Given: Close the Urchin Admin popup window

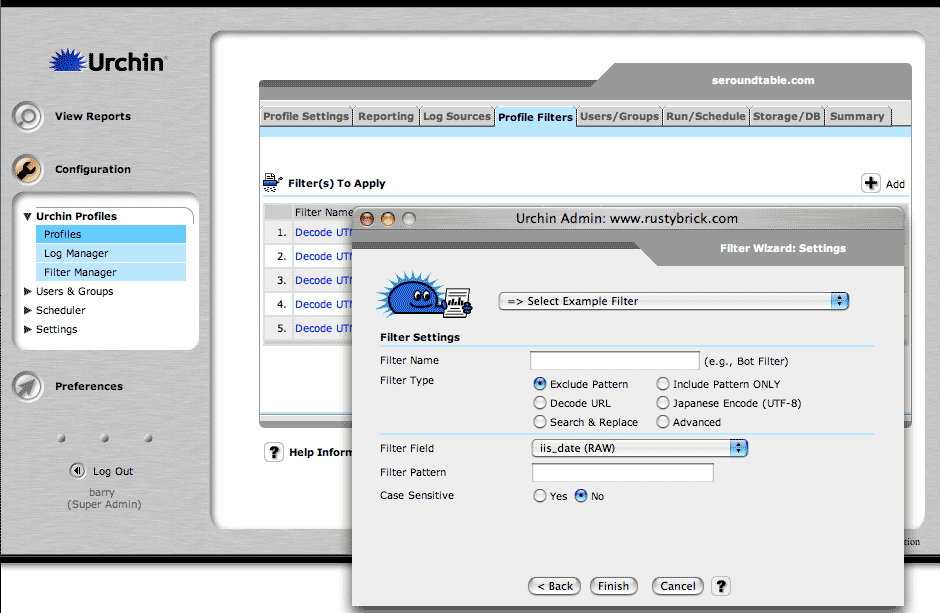Looking at the screenshot, I should 367,219.
